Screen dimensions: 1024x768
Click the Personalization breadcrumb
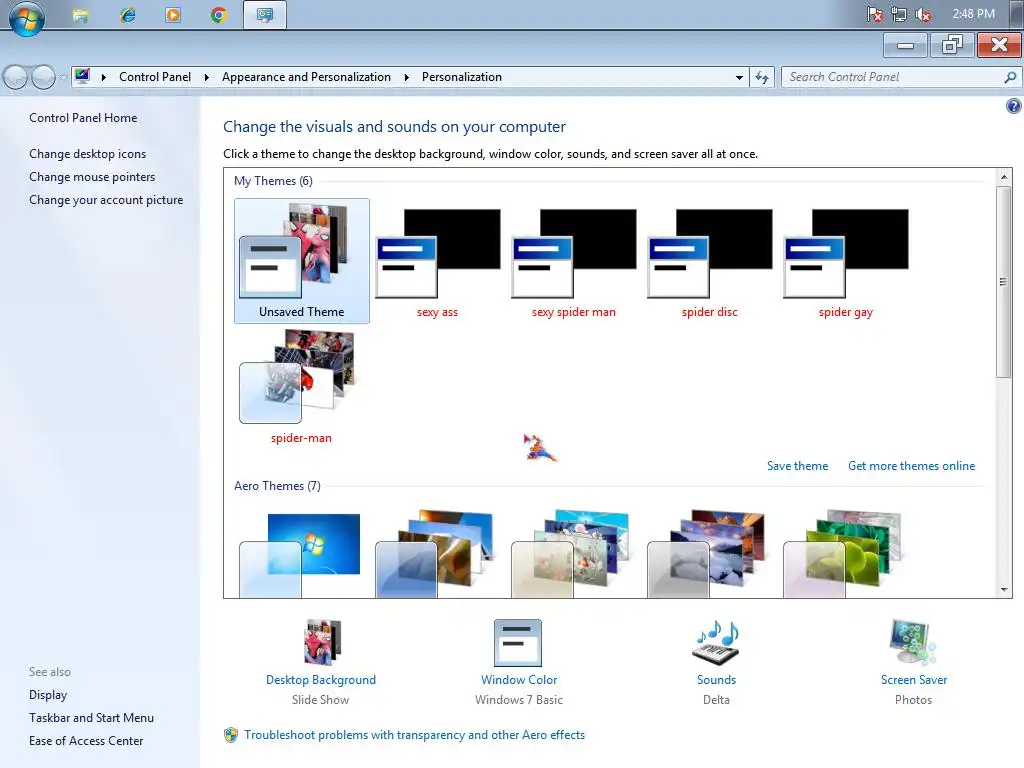tap(462, 77)
